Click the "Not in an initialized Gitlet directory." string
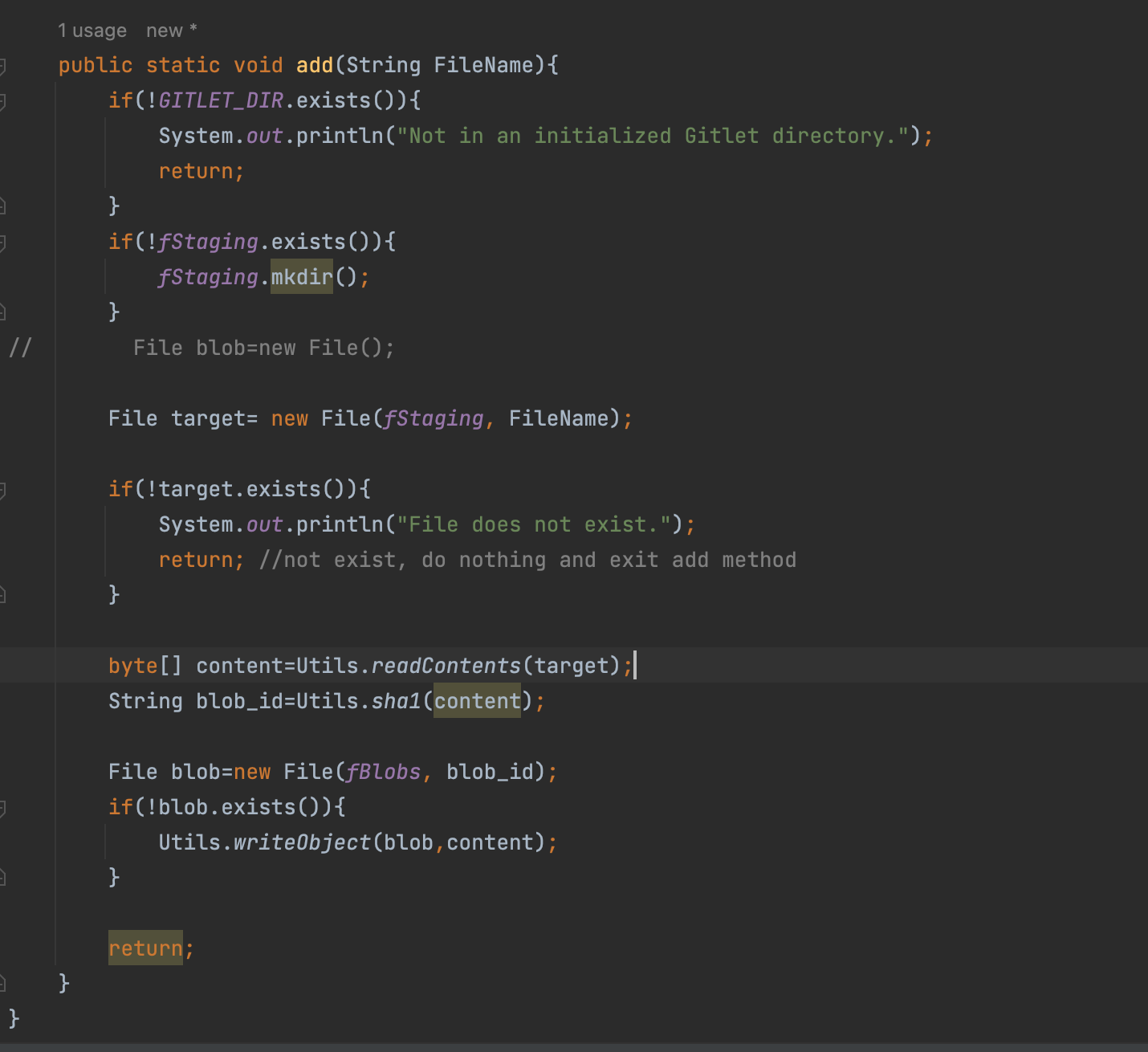1148x1052 pixels. pyautogui.click(x=653, y=136)
